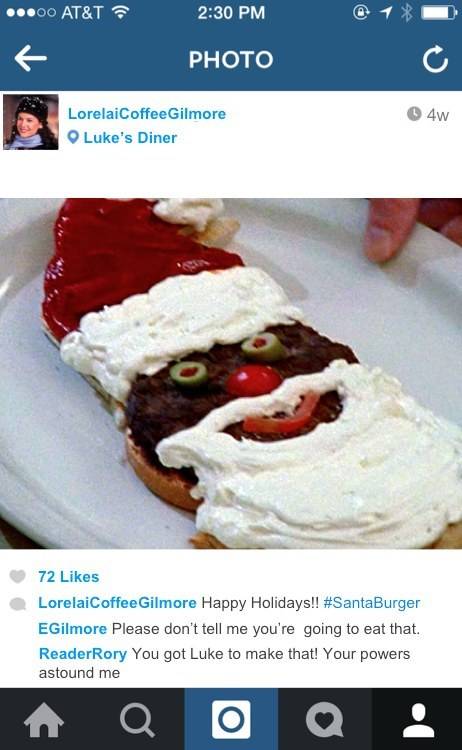The width and height of the screenshot is (462, 750).
Task: Click the location pin icon
Action: click(73, 138)
